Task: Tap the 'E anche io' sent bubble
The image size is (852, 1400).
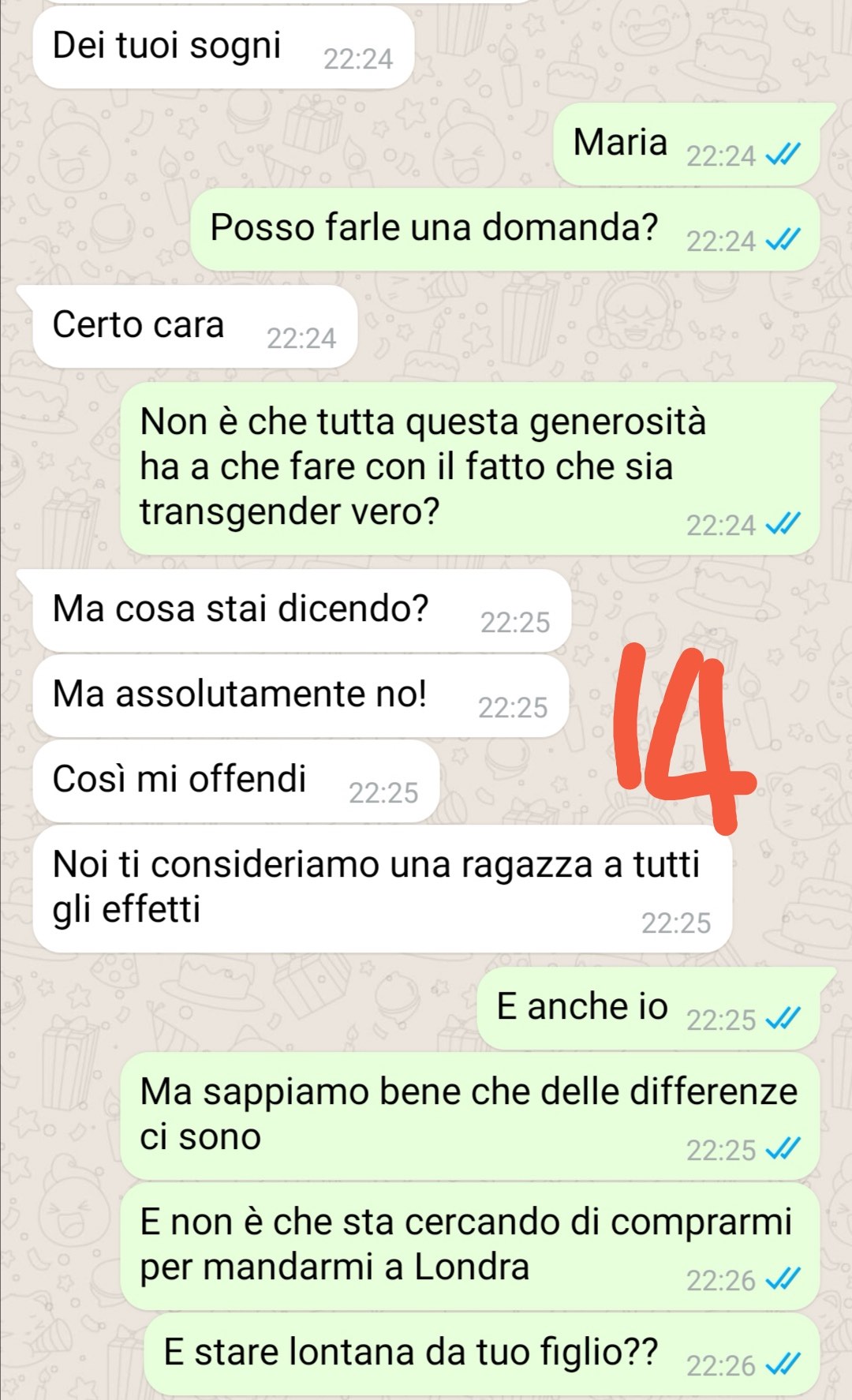Action: (x=648, y=1009)
